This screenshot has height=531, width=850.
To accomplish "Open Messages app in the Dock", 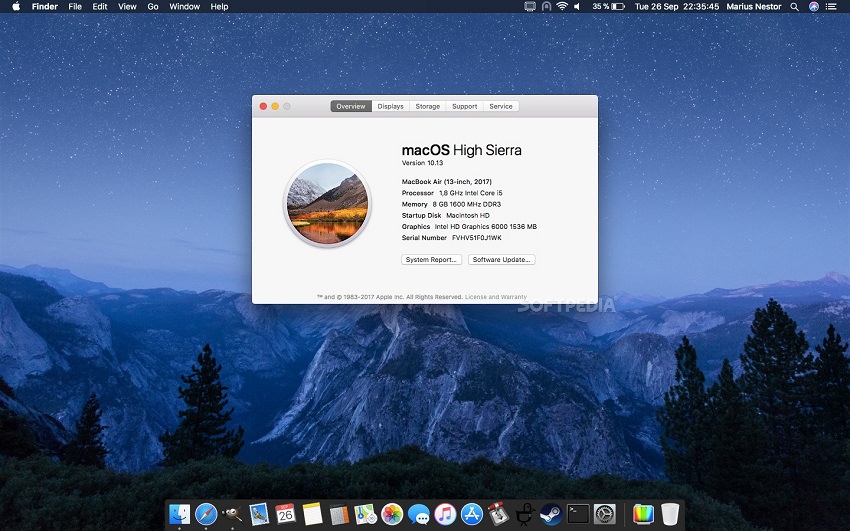I will [418, 514].
